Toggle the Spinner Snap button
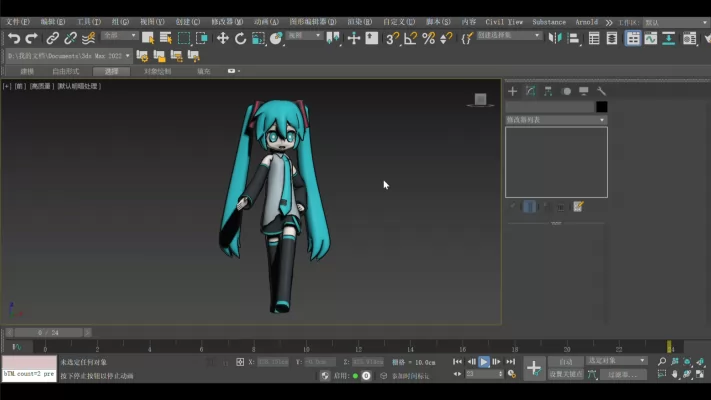The height and width of the screenshot is (400, 711). (x=446, y=39)
